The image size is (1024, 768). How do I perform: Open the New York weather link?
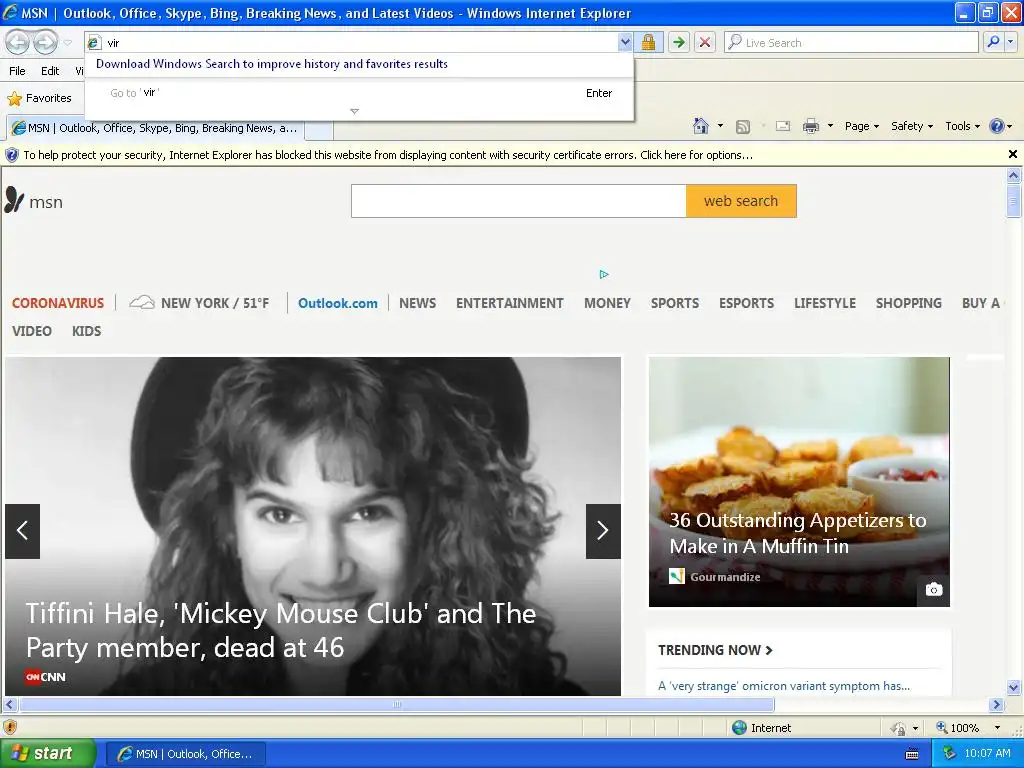point(200,303)
